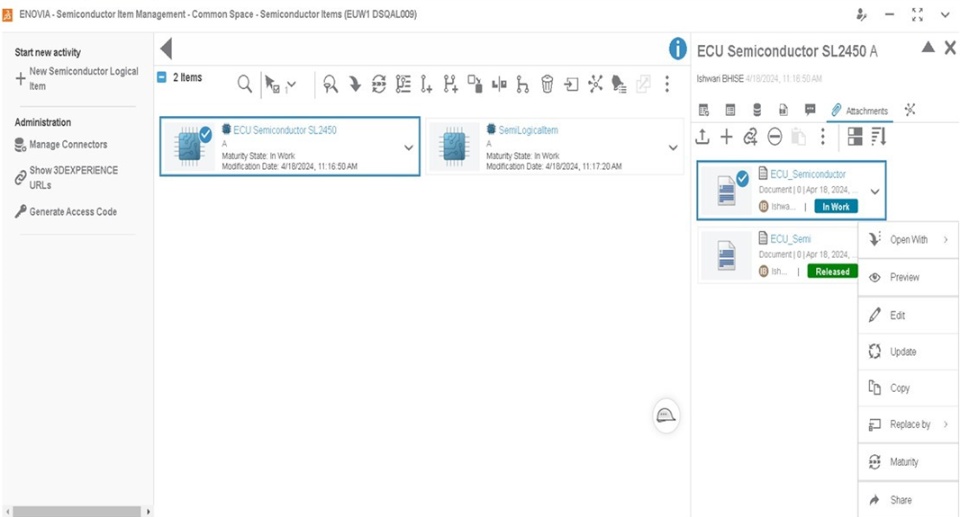
Task: Expand the Replace by submenu arrow
Action: 946,424
